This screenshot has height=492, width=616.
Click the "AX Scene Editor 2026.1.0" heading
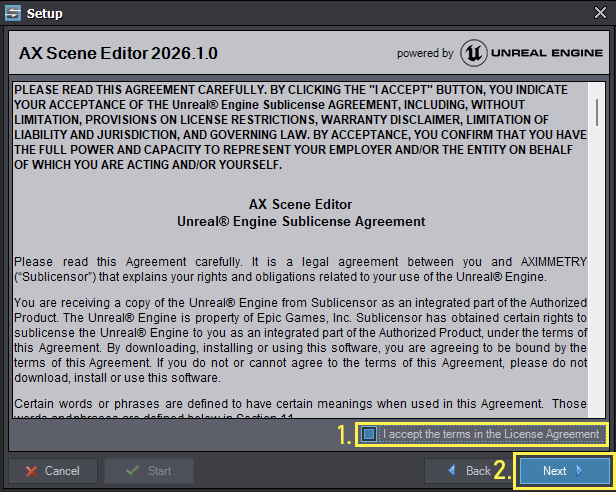(x=118, y=53)
